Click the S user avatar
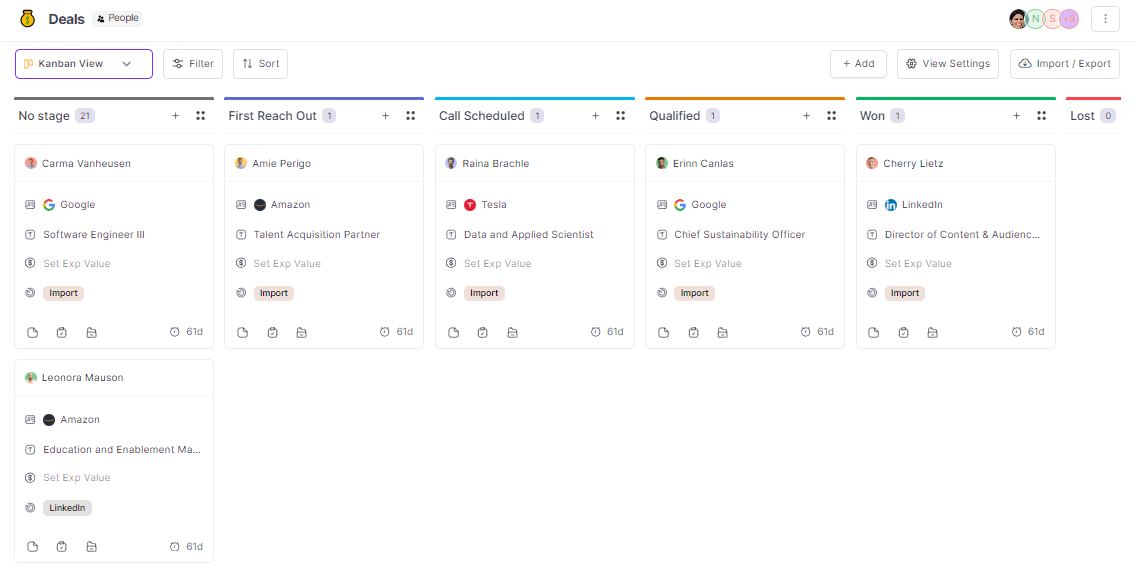The width and height of the screenshot is (1136, 566). (x=1053, y=19)
